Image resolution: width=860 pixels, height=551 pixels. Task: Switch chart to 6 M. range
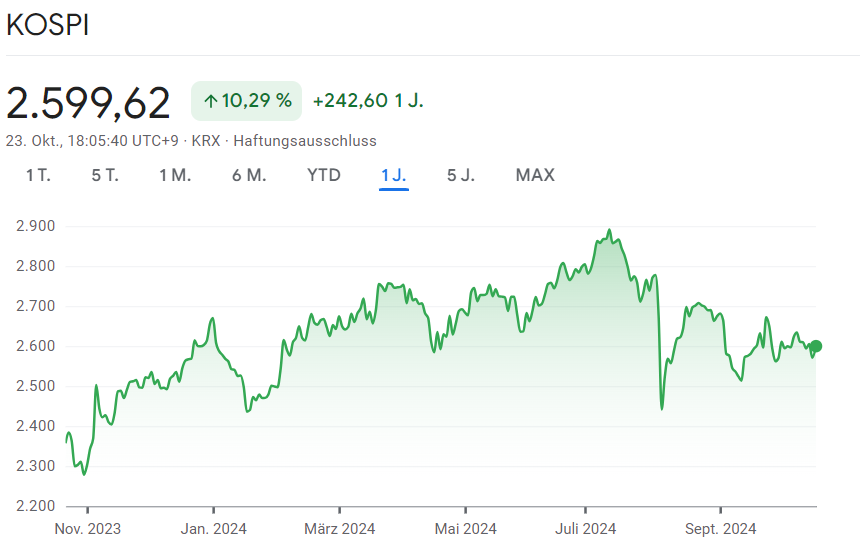[249, 175]
